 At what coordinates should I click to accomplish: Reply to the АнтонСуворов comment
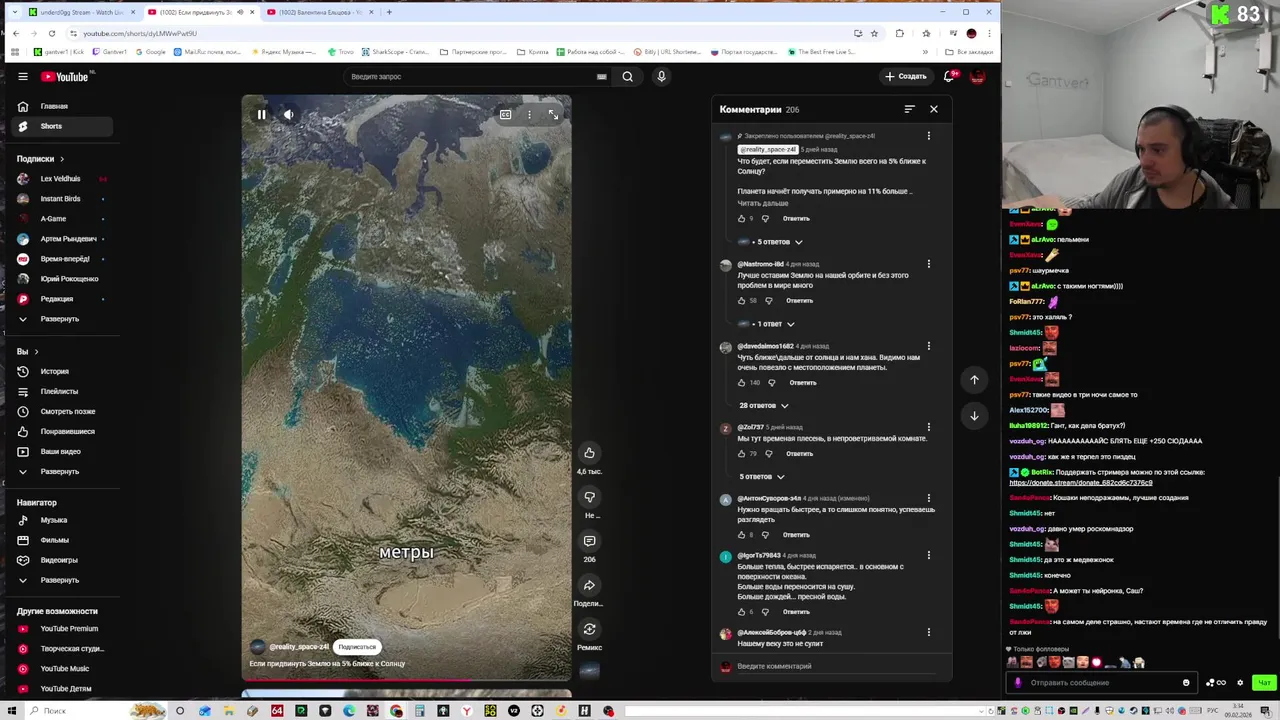[x=796, y=535]
